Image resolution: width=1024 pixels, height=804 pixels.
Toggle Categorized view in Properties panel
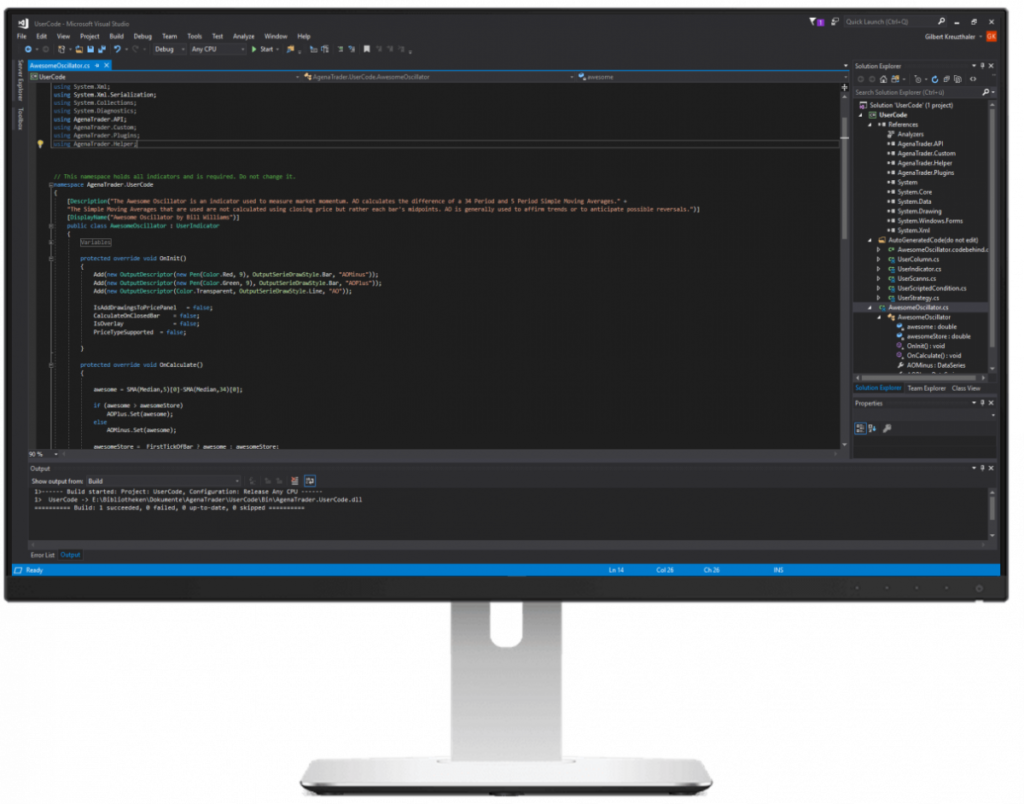pos(860,429)
